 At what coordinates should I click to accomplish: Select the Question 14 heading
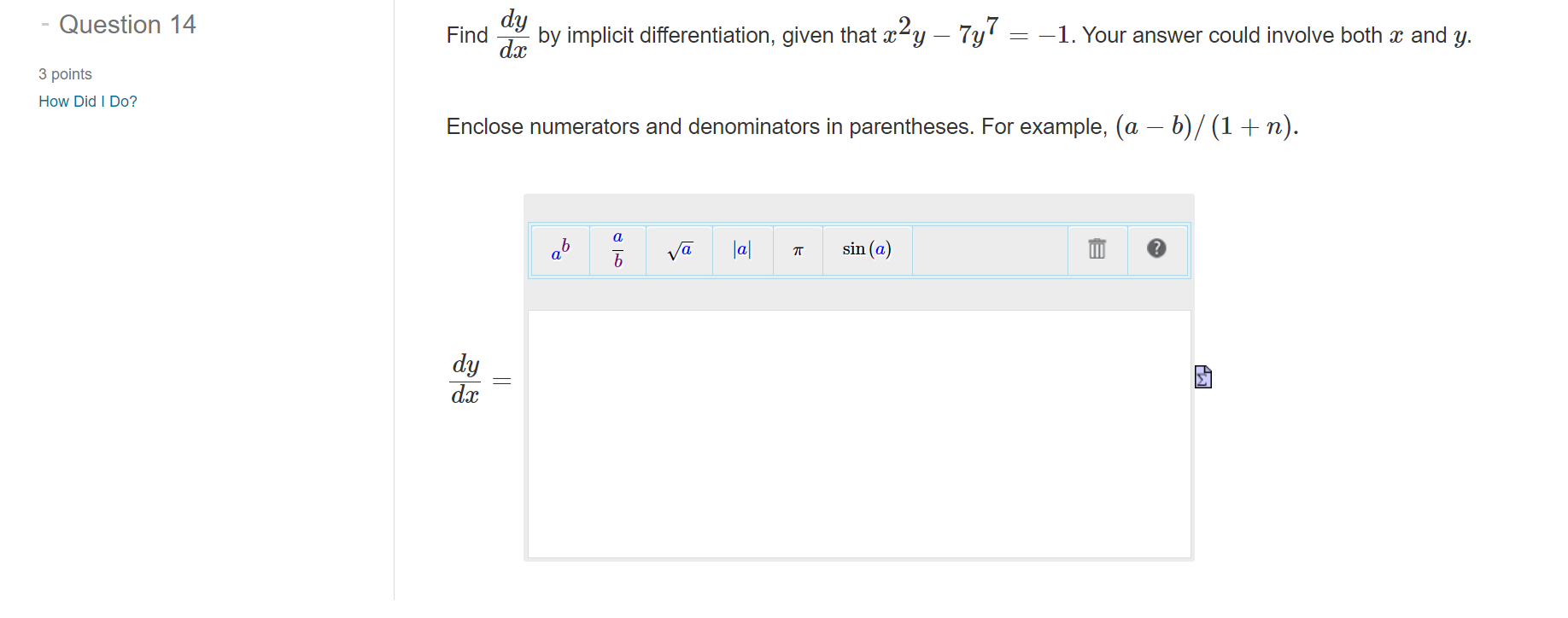click(x=126, y=25)
